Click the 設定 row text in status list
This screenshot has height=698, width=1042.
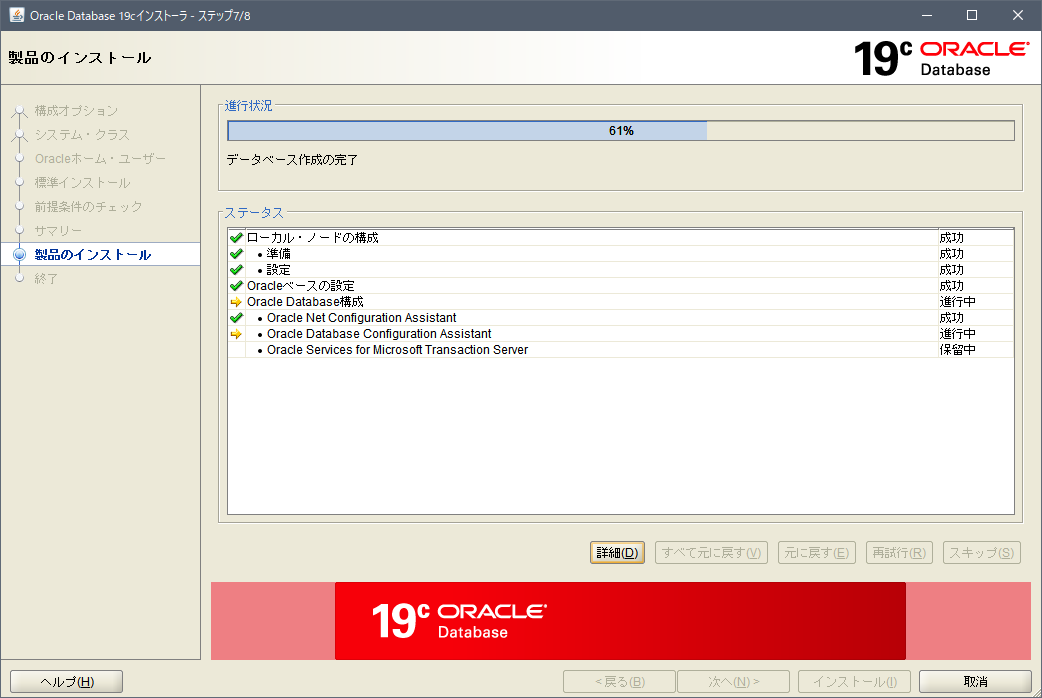(x=278, y=269)
